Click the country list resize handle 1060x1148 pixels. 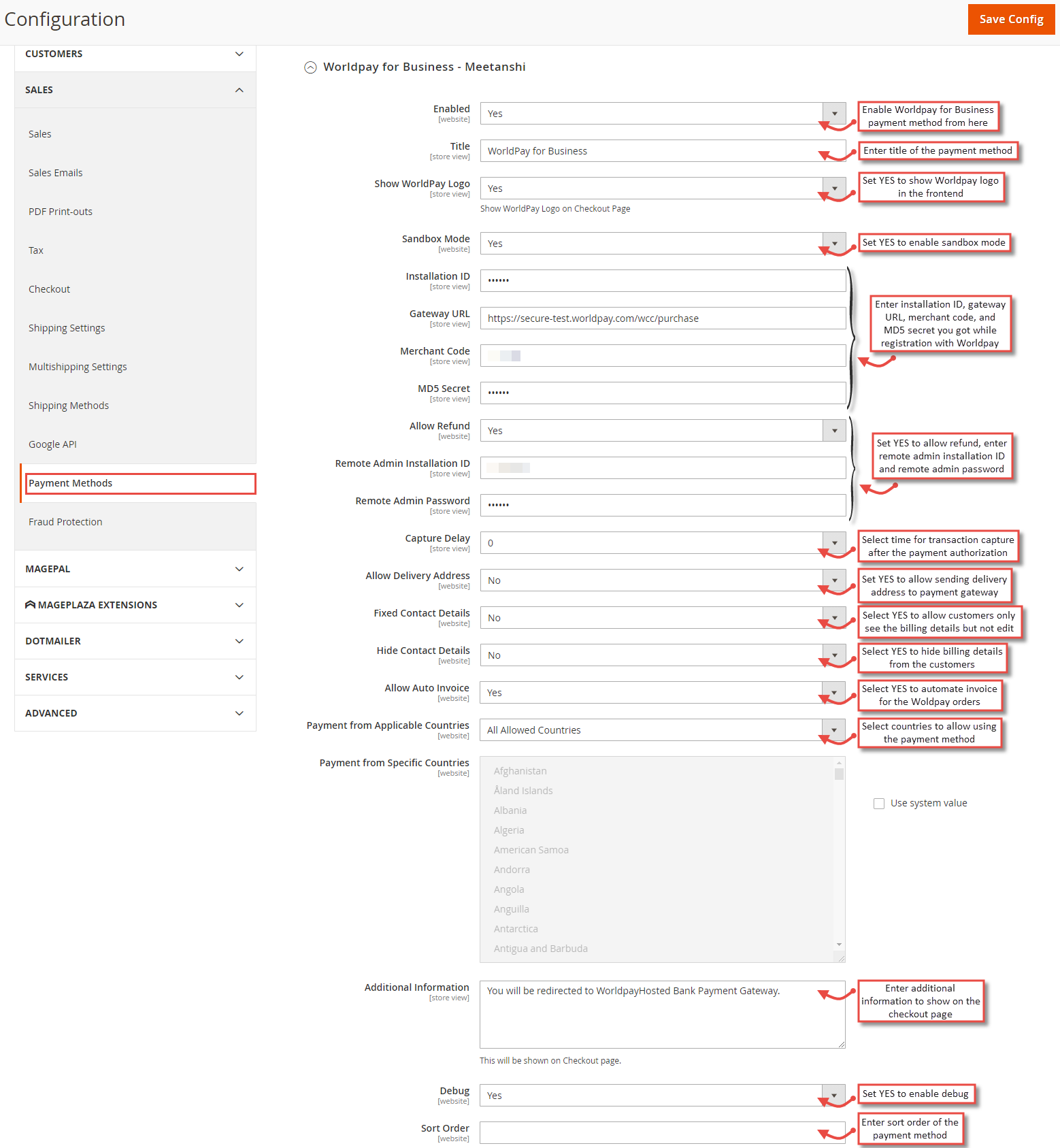click(841, 957)
